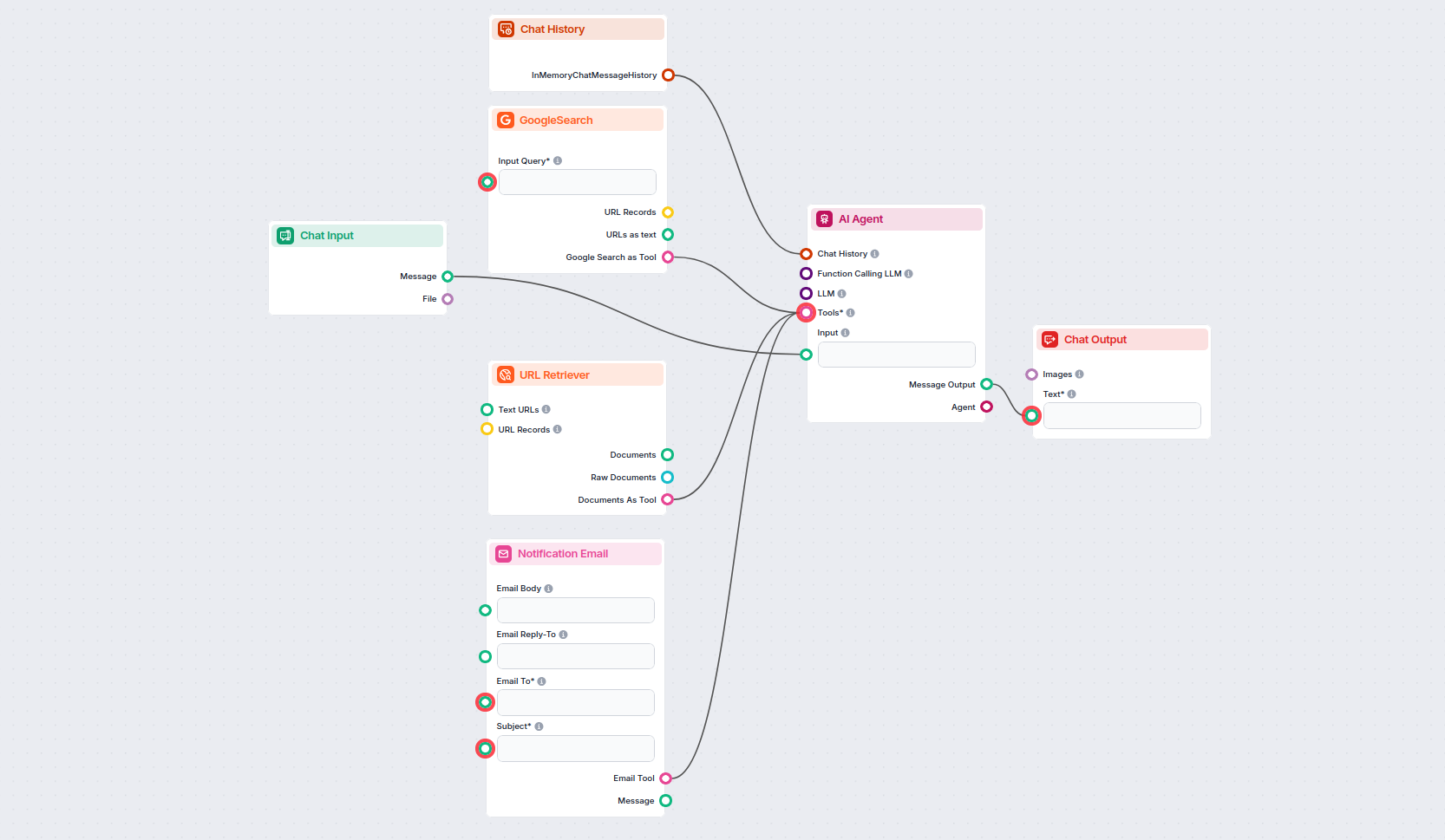This screenshot has width=1445, height=840.
Task: Click the Documents As Tool output port
Action: 667,499
